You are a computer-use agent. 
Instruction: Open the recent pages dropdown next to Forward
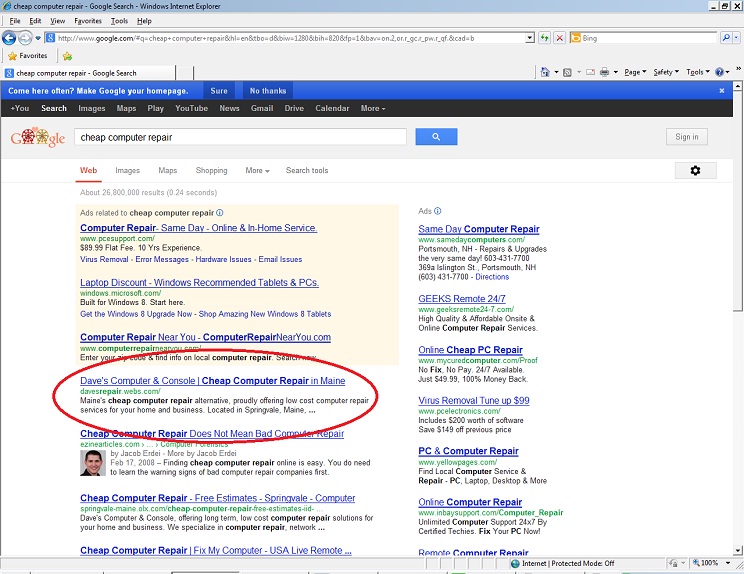click(x=37, y=38)
